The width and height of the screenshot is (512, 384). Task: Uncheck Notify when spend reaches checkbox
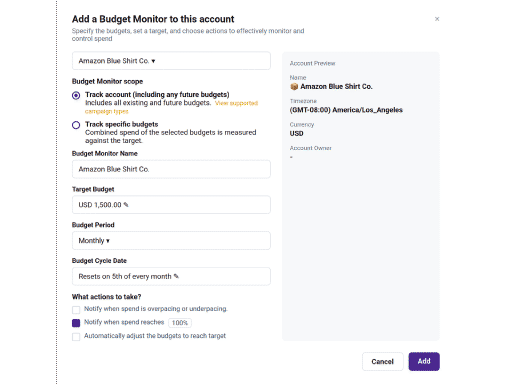pos(76,323)
